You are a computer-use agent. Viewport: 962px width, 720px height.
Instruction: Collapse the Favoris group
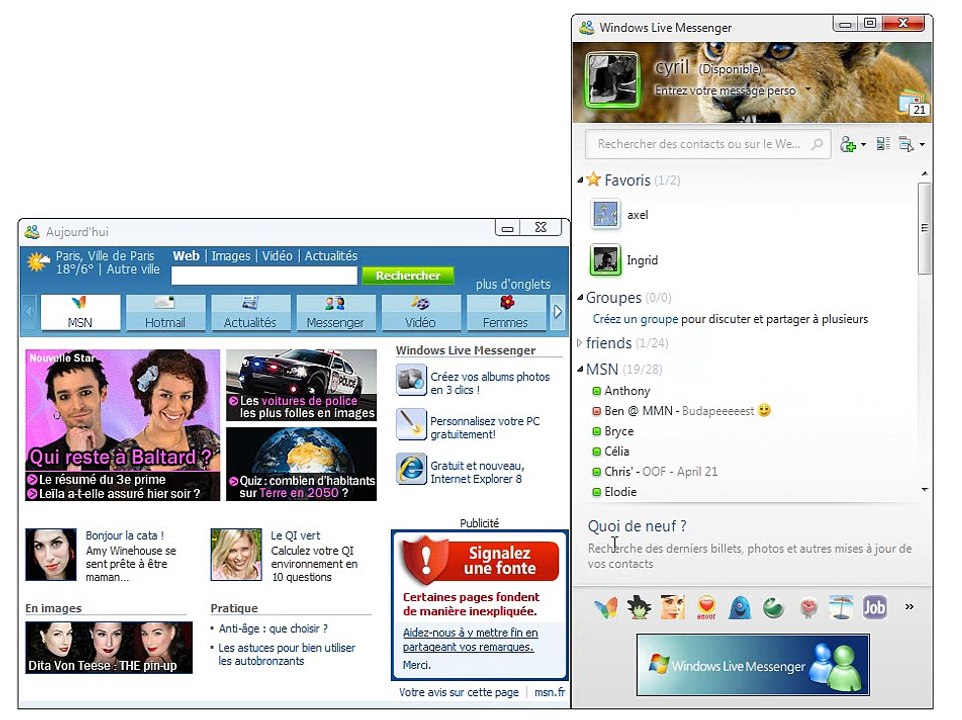pos(580,180)
